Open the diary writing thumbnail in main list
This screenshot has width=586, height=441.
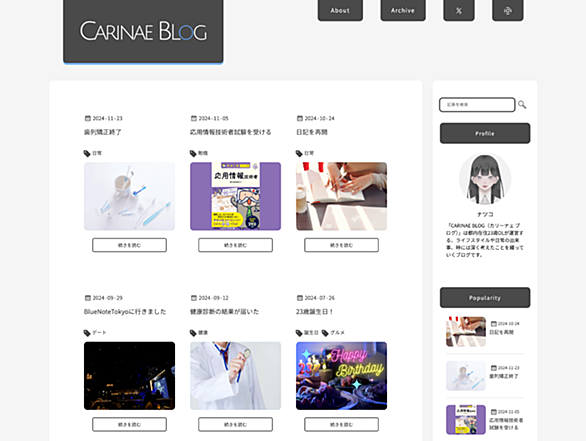342,196
